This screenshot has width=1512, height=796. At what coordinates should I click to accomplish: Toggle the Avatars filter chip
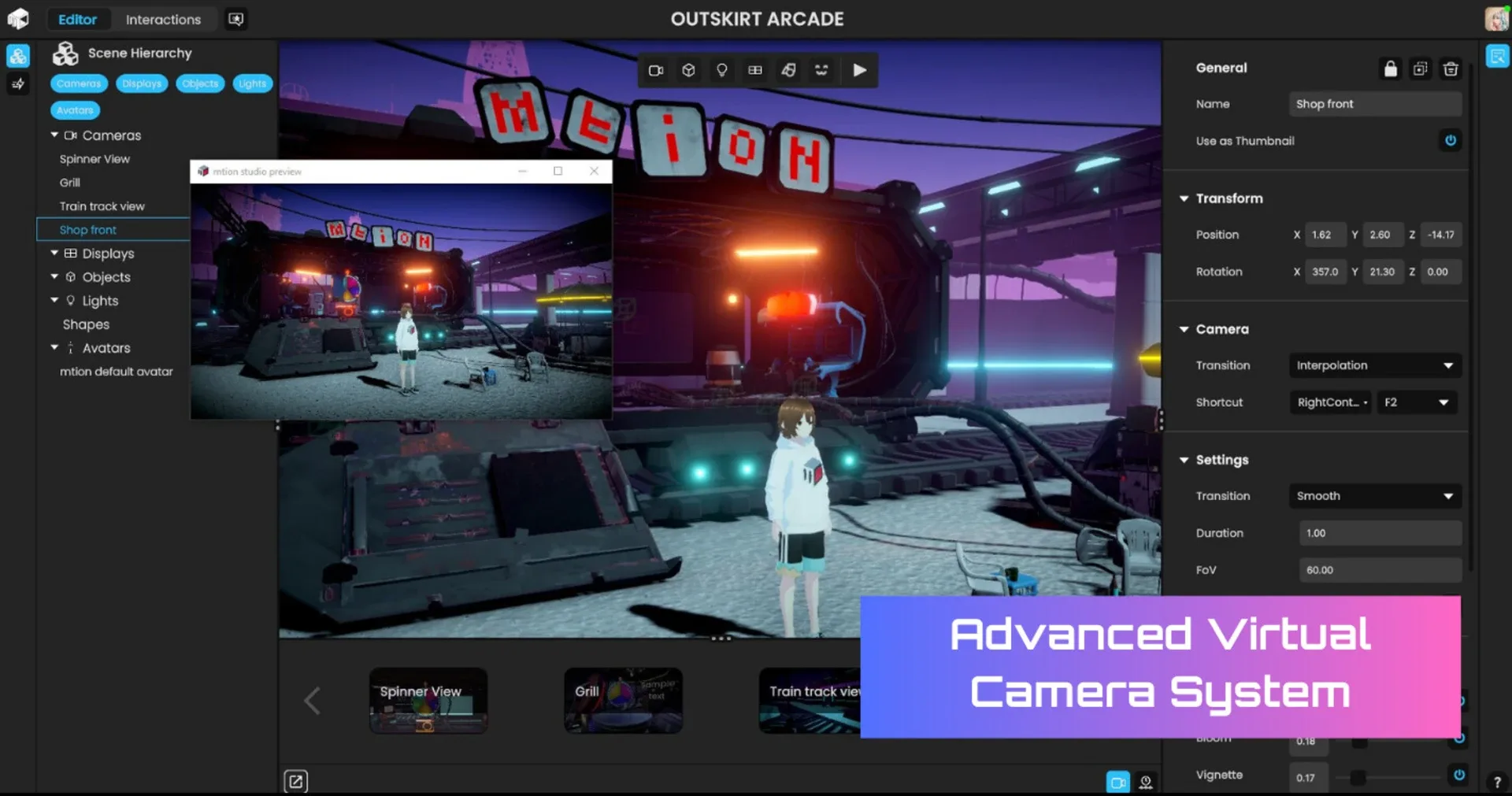[x=74, y=110]
